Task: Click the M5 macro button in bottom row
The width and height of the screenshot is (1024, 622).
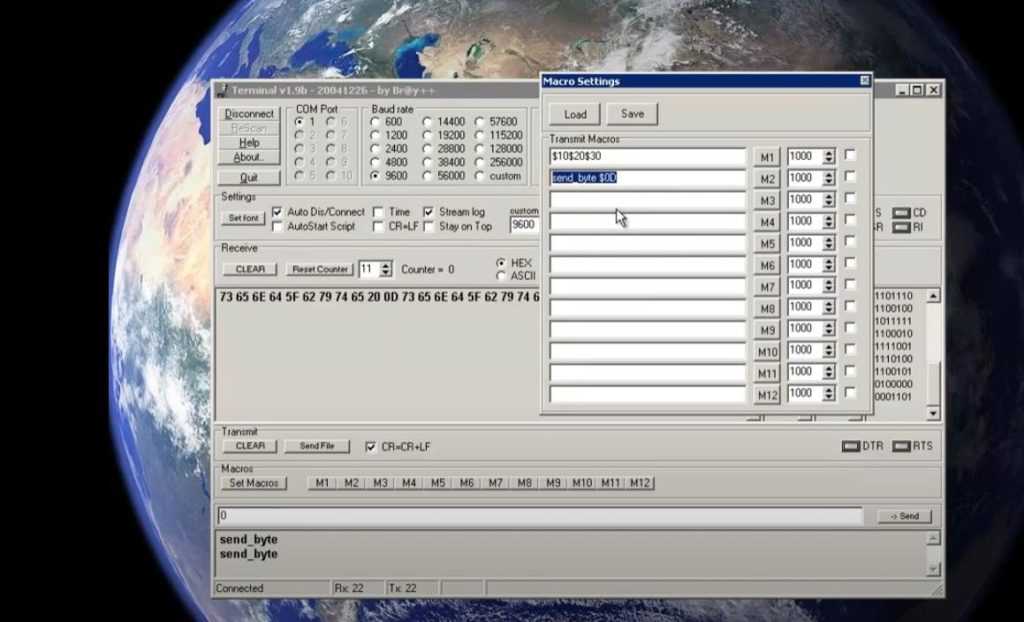Action: 438,483
